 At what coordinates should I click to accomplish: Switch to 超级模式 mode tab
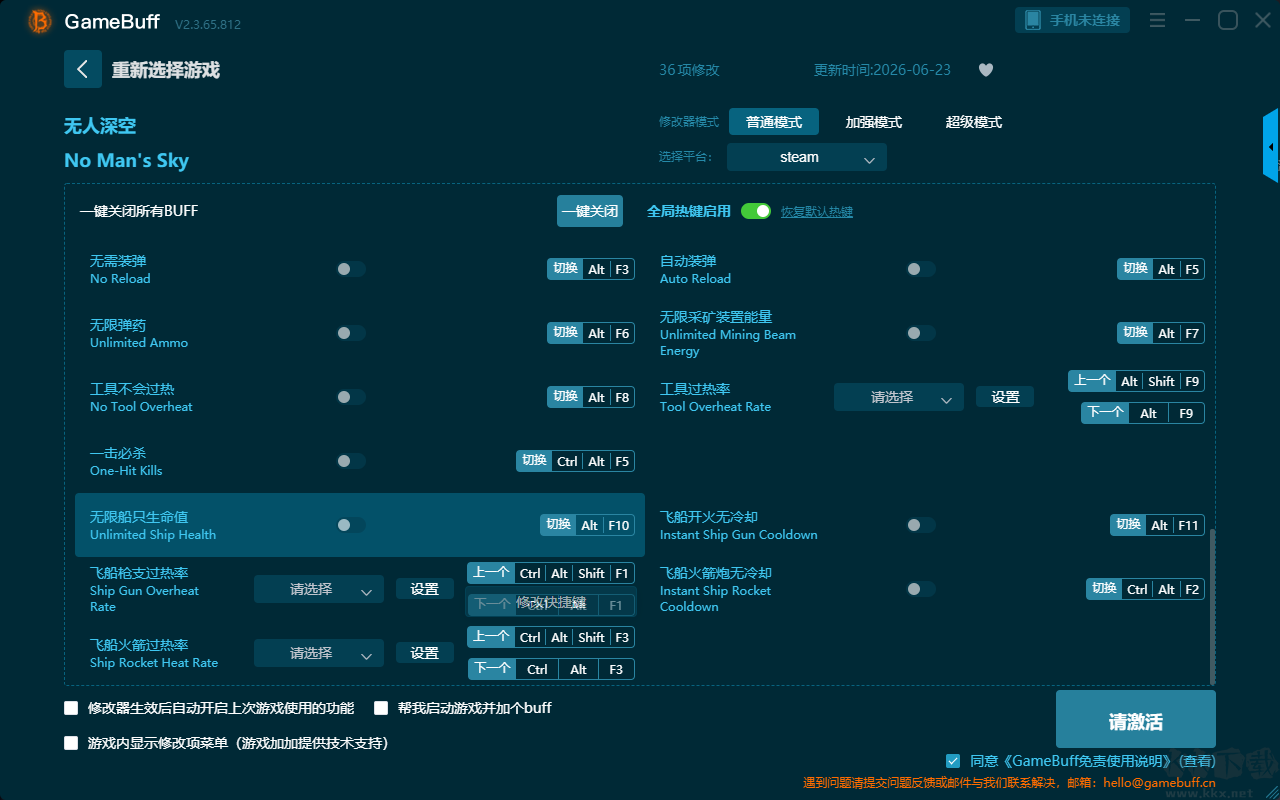click(x=974, y=122)
